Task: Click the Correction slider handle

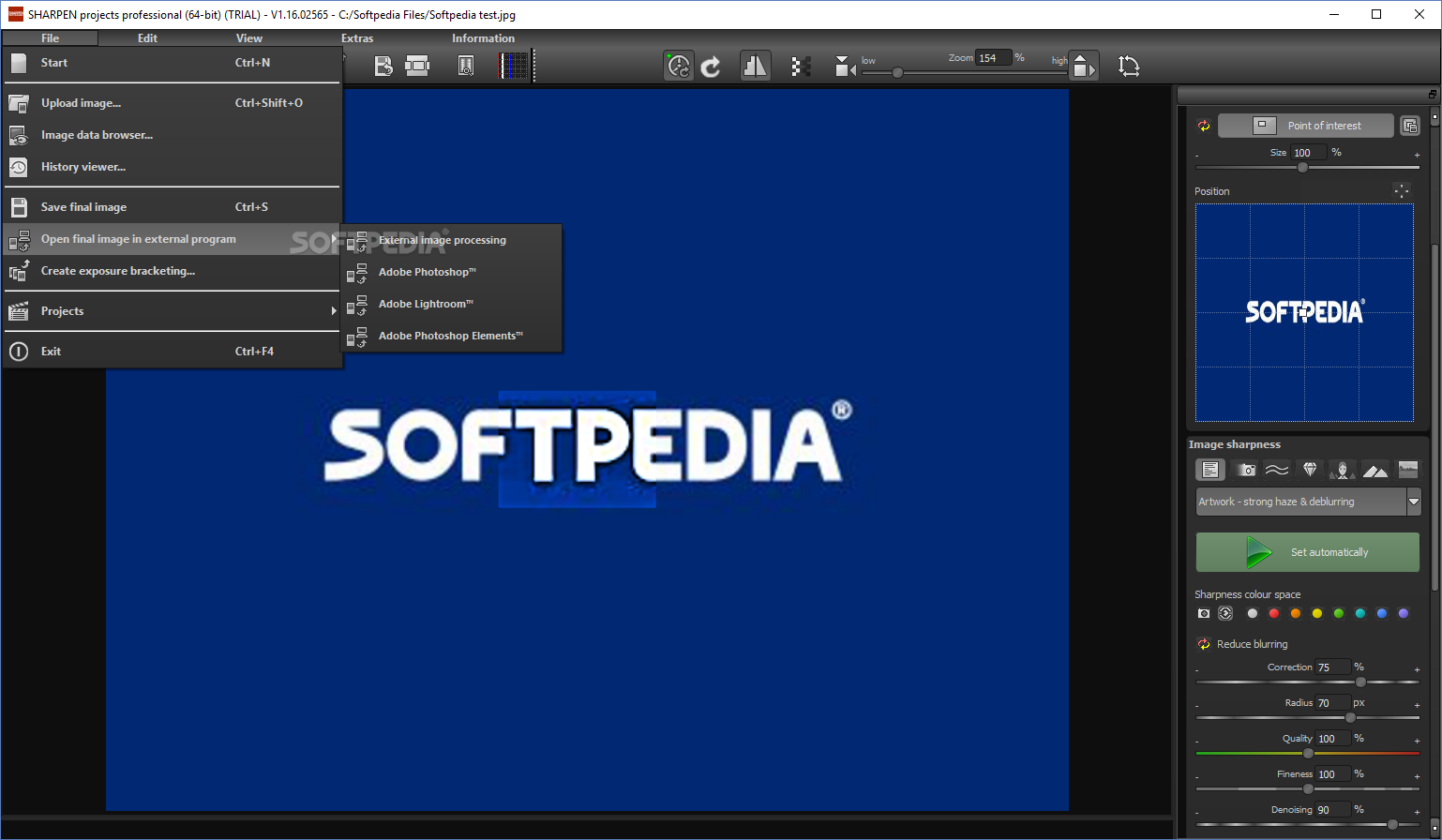Action: point(1361,682)
